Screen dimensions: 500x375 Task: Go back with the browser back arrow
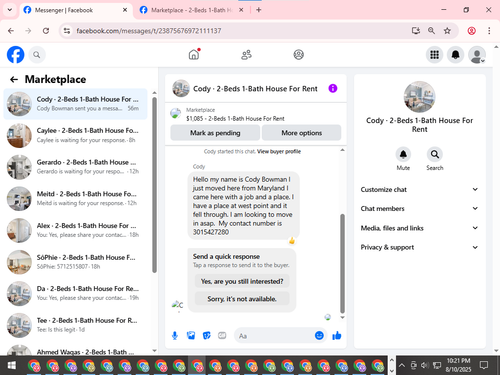pos(11,31)
